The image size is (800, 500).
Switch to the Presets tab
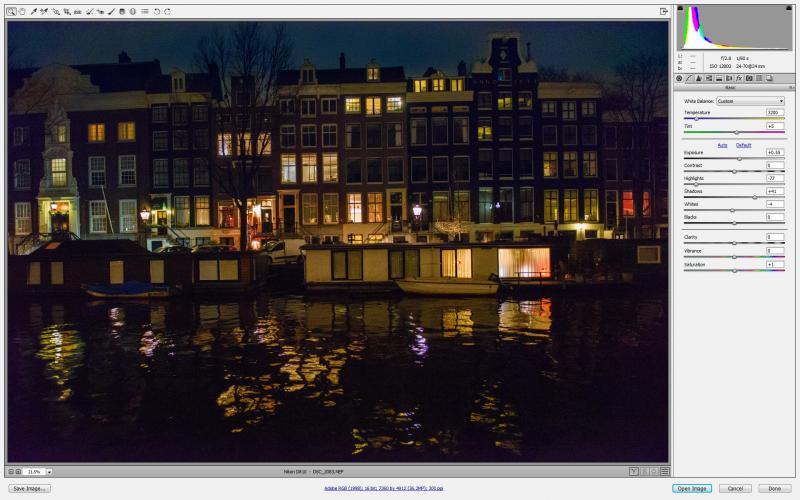click(x=759, y=78)
